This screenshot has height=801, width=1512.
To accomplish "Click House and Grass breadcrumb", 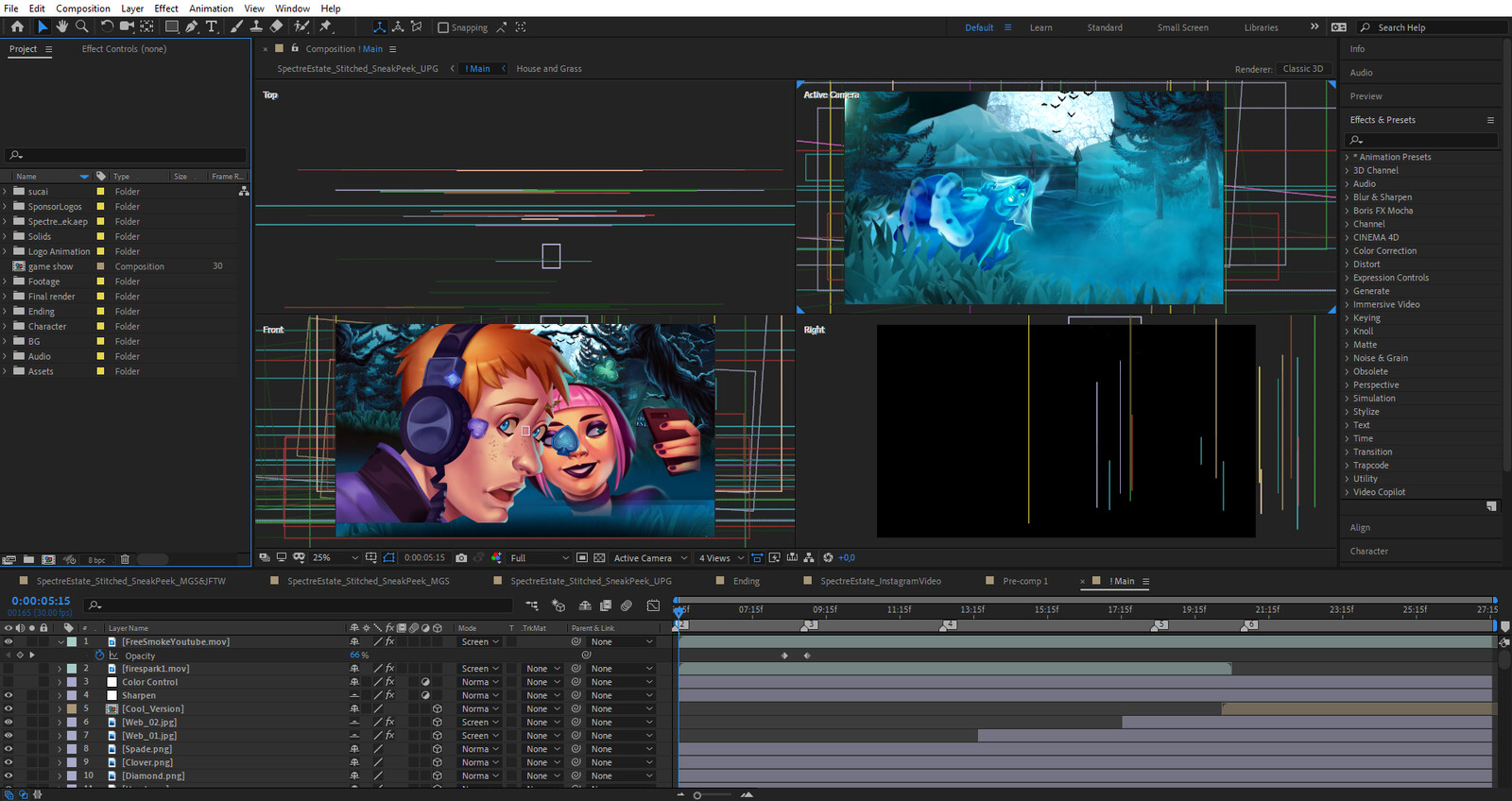I will (549, 69).
